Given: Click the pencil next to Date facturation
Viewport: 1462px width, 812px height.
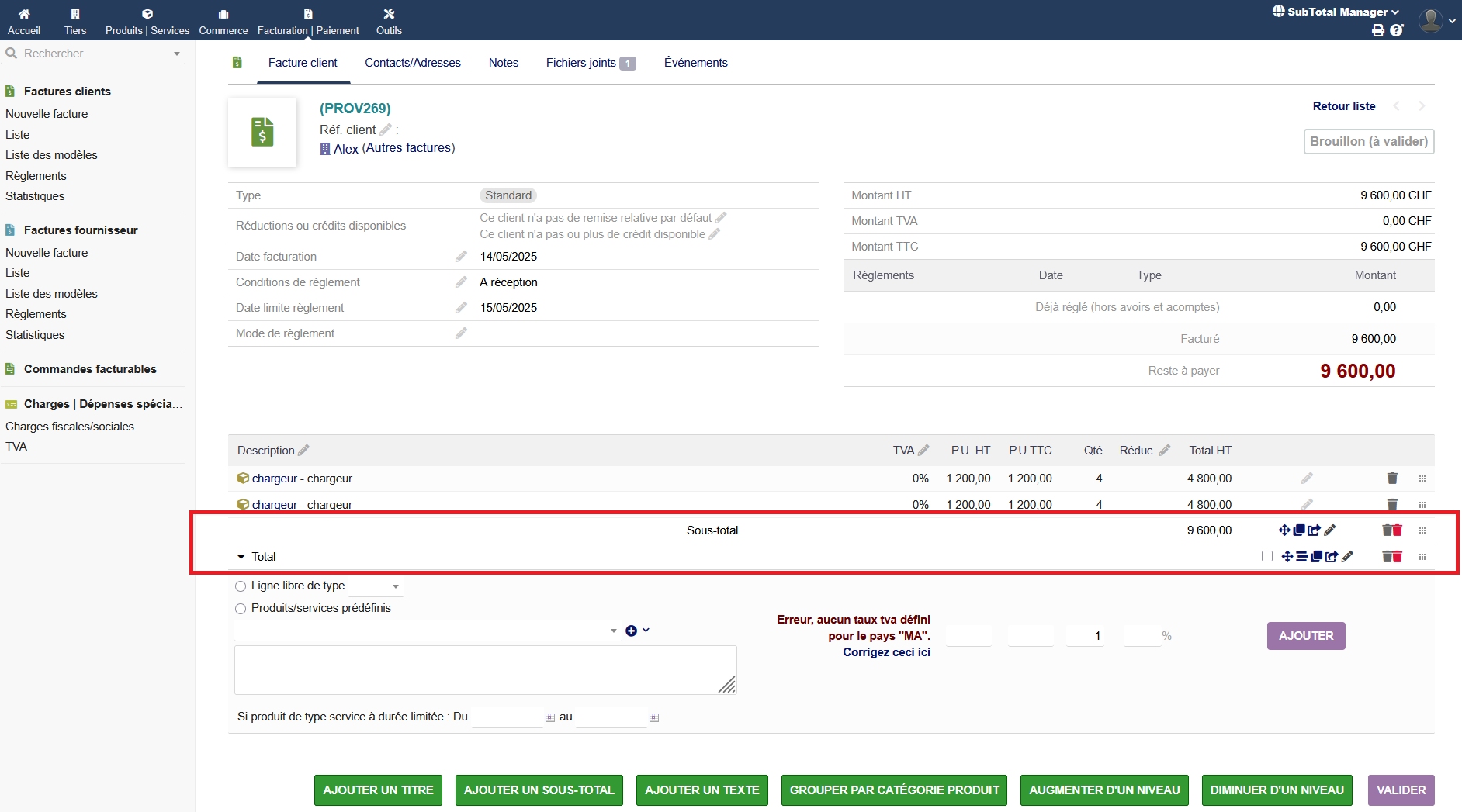Looking at the screenshot, I should pyautogui.click(x=461, y=257).
